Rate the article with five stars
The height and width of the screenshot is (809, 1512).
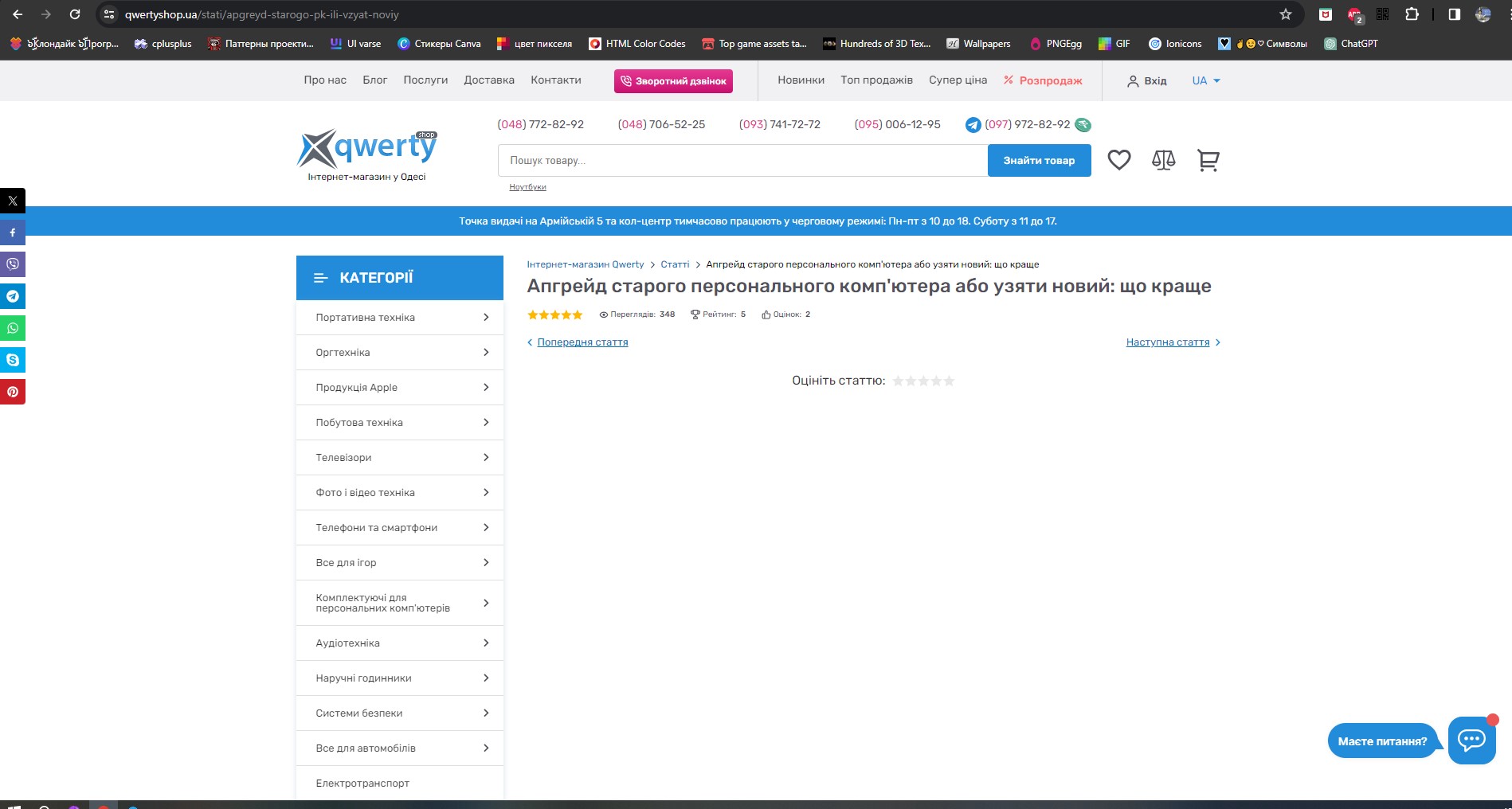pos(949,381)
